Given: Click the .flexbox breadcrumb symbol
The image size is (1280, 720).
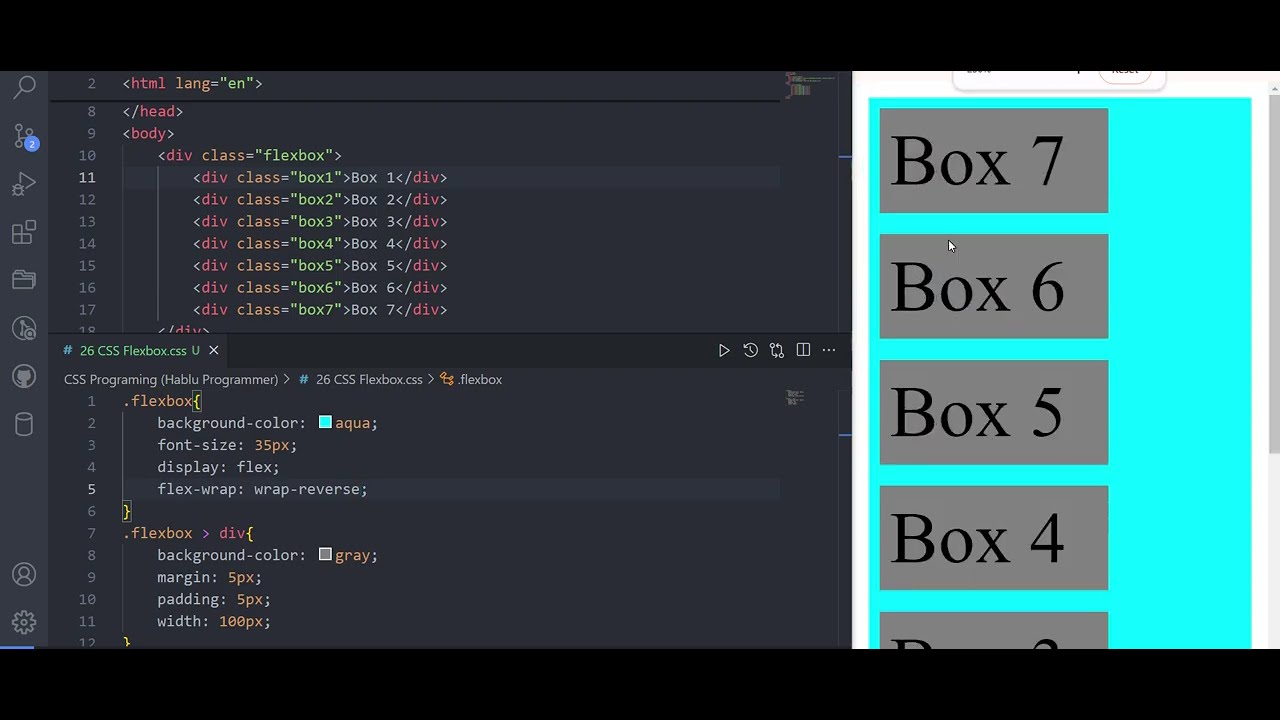Looking at the screenshot, I should tap(472, 379).
